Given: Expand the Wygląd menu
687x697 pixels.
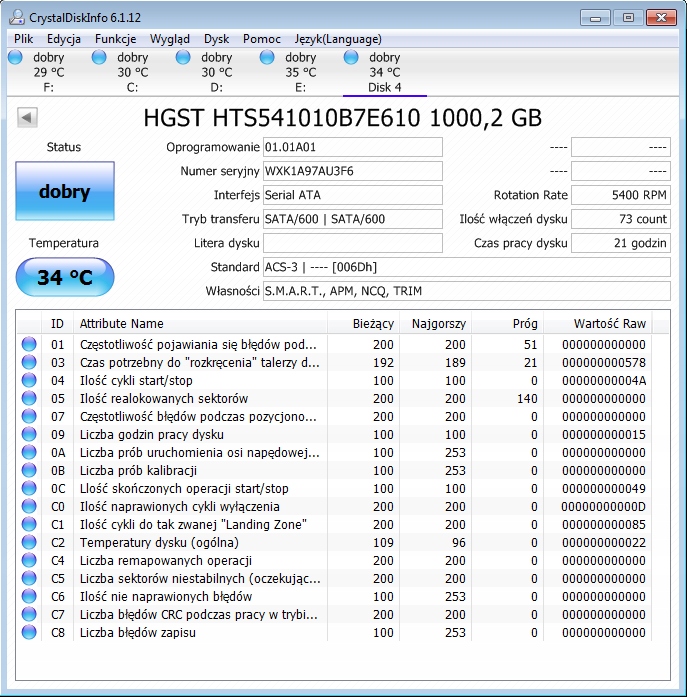Looking at the screenshot, I should tap(169, 39).
